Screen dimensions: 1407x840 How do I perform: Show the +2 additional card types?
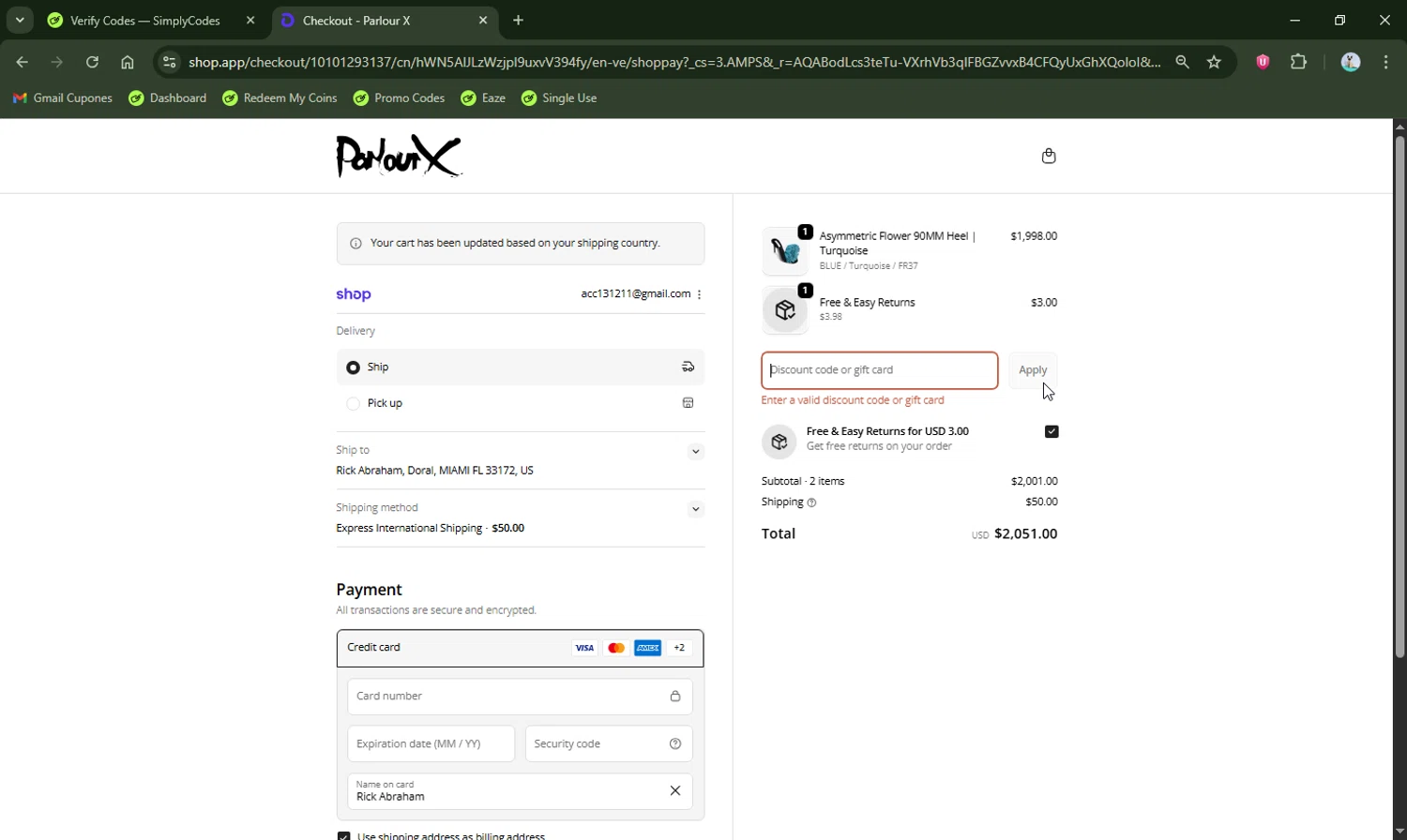679,648
